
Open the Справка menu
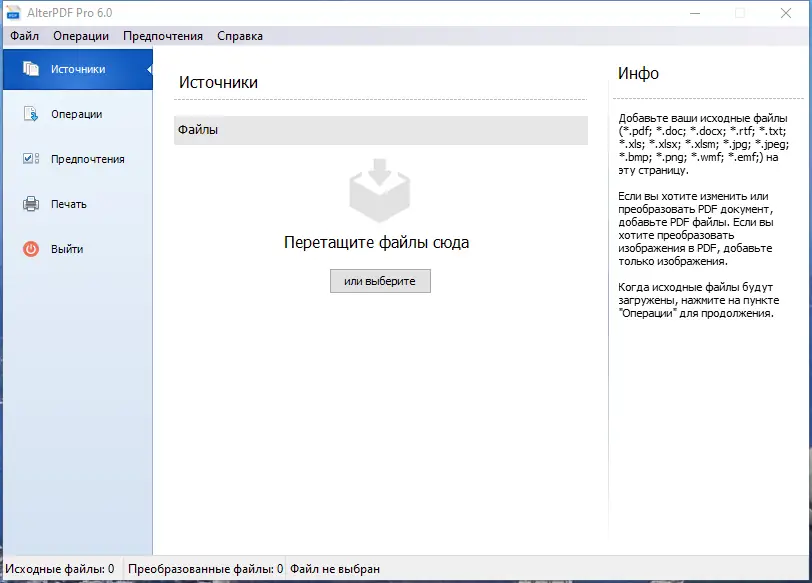[239, 35]
